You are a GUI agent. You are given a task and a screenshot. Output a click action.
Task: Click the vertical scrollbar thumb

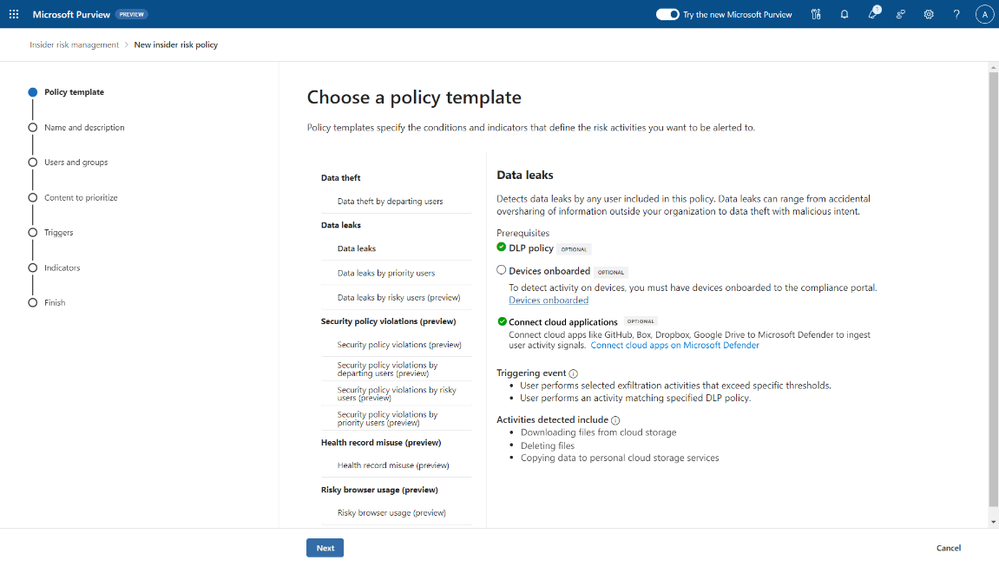tap(993, 289)
